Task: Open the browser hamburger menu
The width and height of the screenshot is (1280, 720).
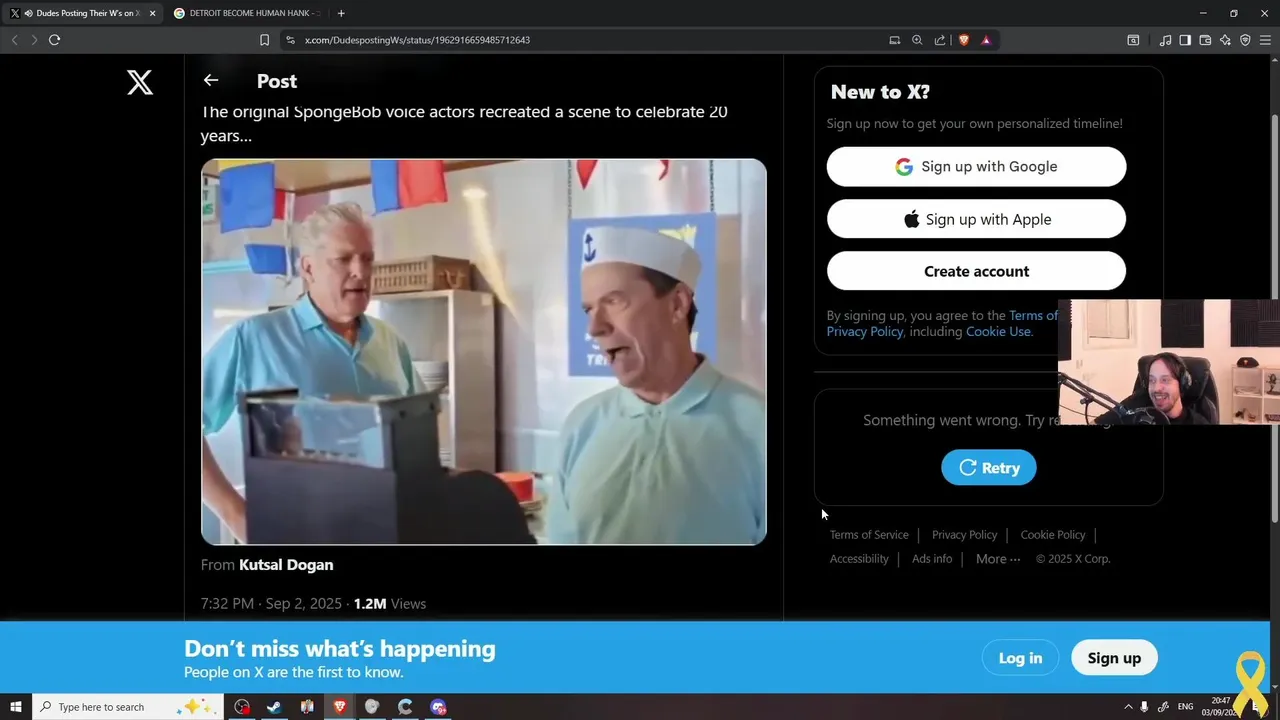Action: click(1265, 40)
